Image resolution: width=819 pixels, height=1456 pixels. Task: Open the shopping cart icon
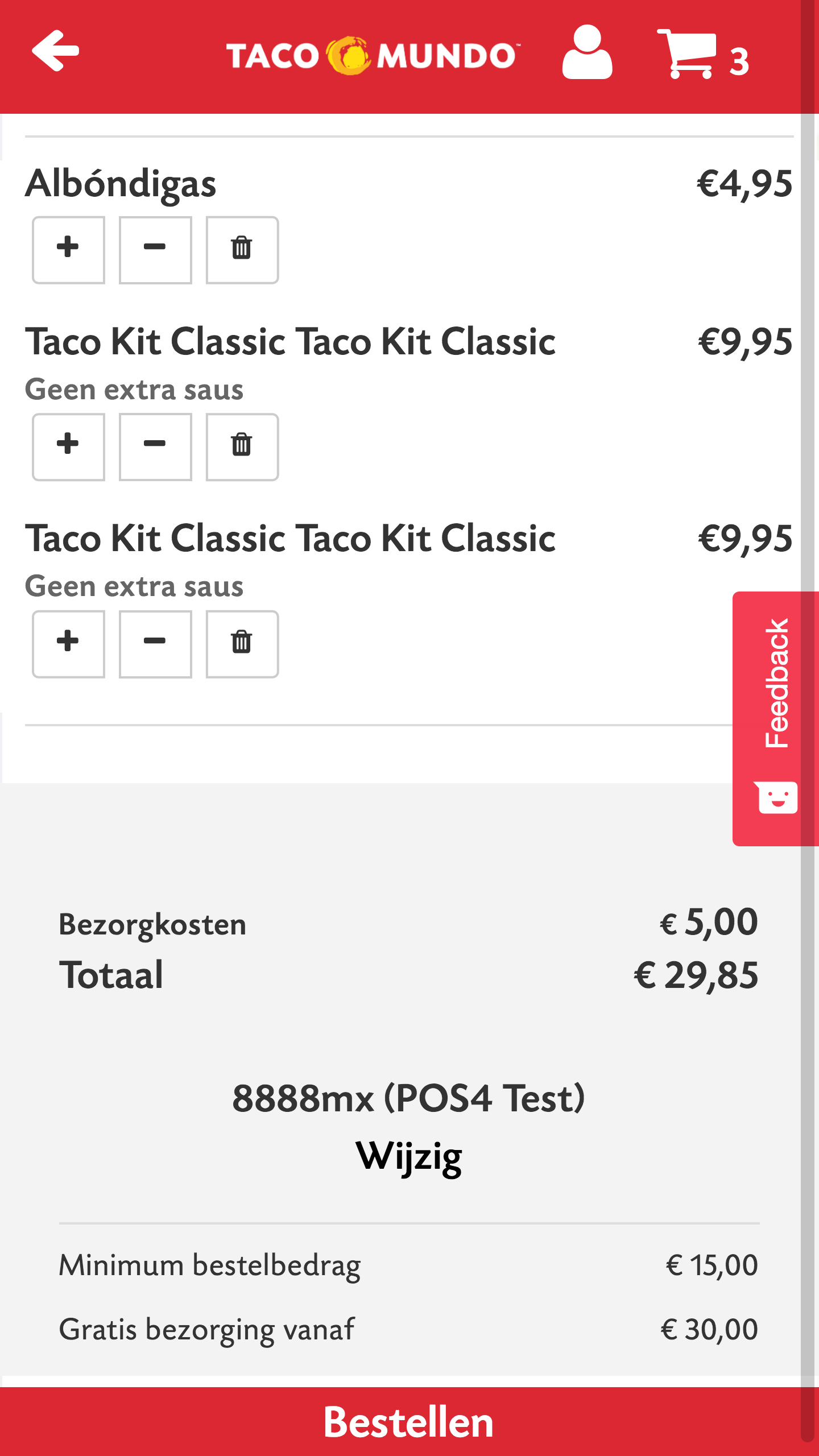coord(687,53)
